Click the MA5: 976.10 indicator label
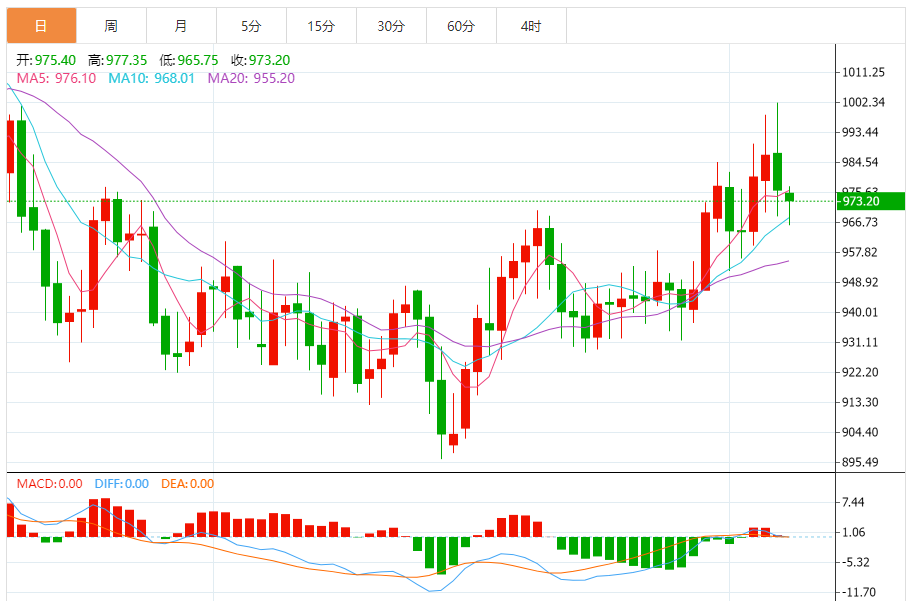Screen dimensions: 911x601 pyautogui.click(x=56, y=78)
